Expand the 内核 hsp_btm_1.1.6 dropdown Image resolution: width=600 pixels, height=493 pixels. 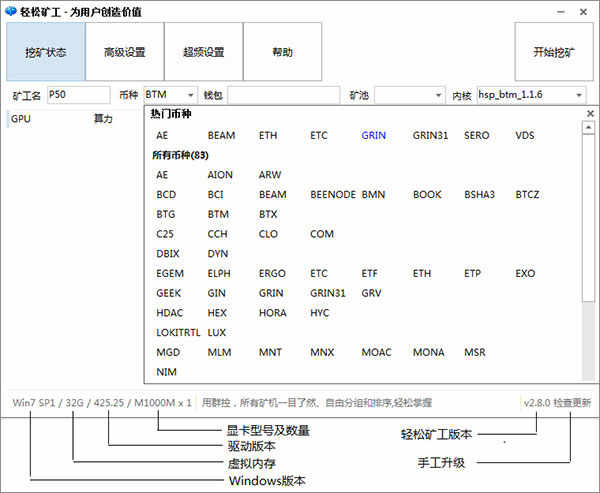tap(579, 95)
